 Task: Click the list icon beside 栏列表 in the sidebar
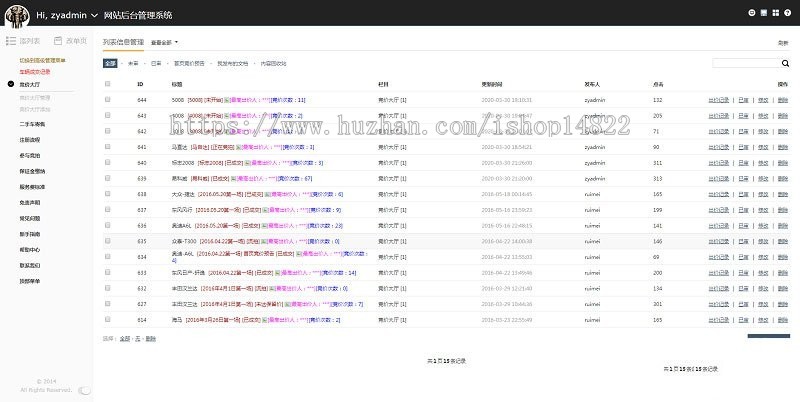[x=11, y=41]
